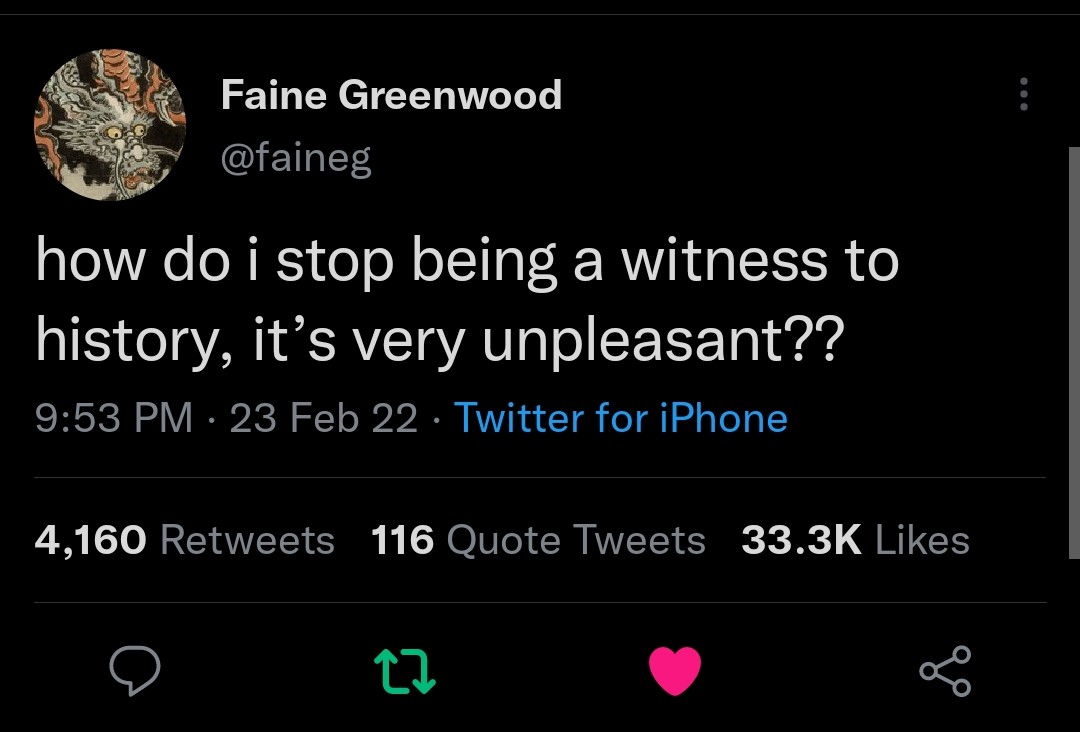
Task: Open the dragon profile picture
Action: 110,124
